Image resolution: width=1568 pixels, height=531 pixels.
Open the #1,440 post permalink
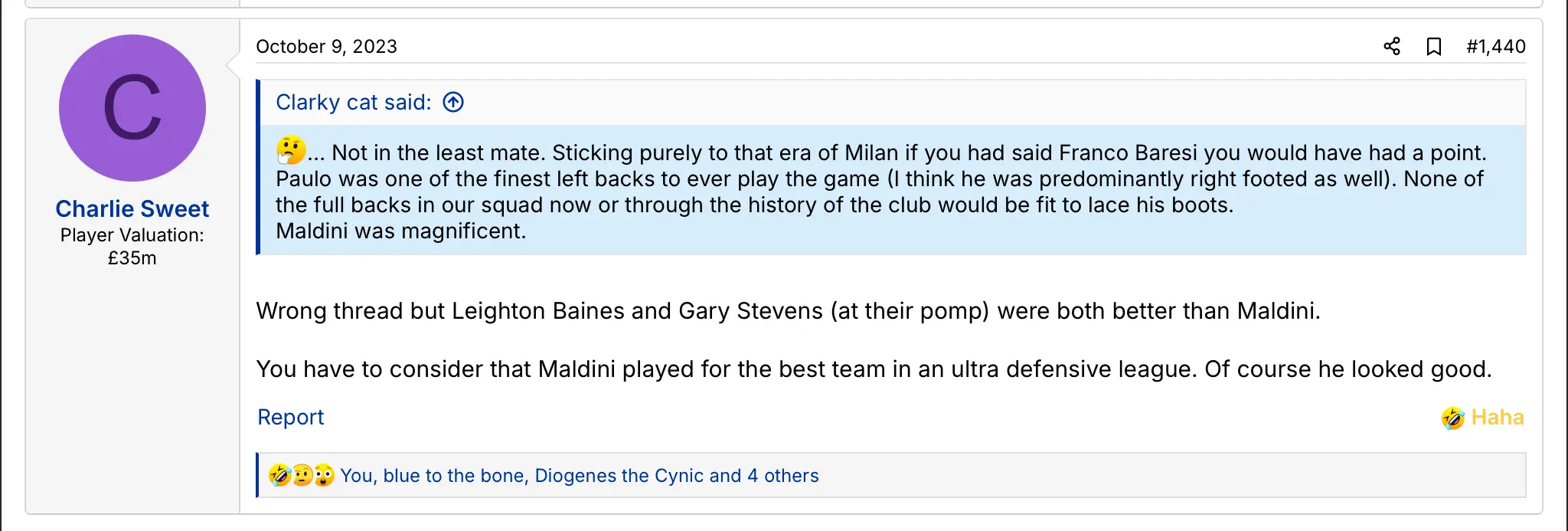[x=1496, y=47]
